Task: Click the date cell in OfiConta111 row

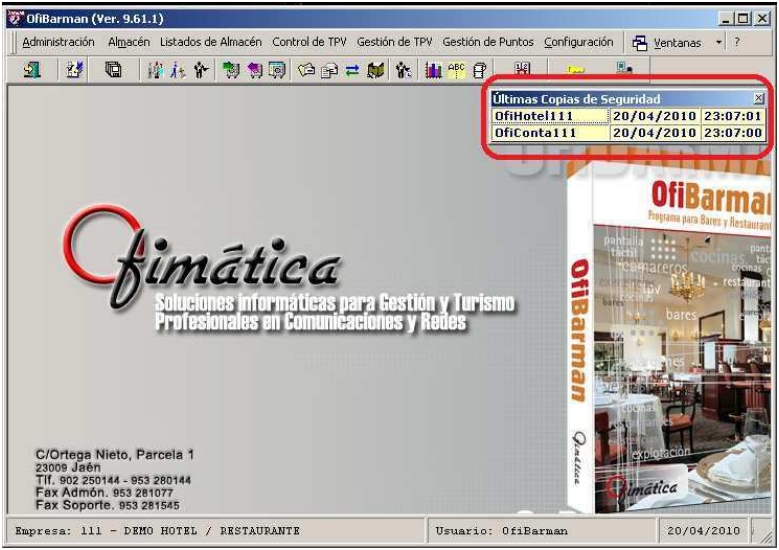Action: tap(654, 133)
